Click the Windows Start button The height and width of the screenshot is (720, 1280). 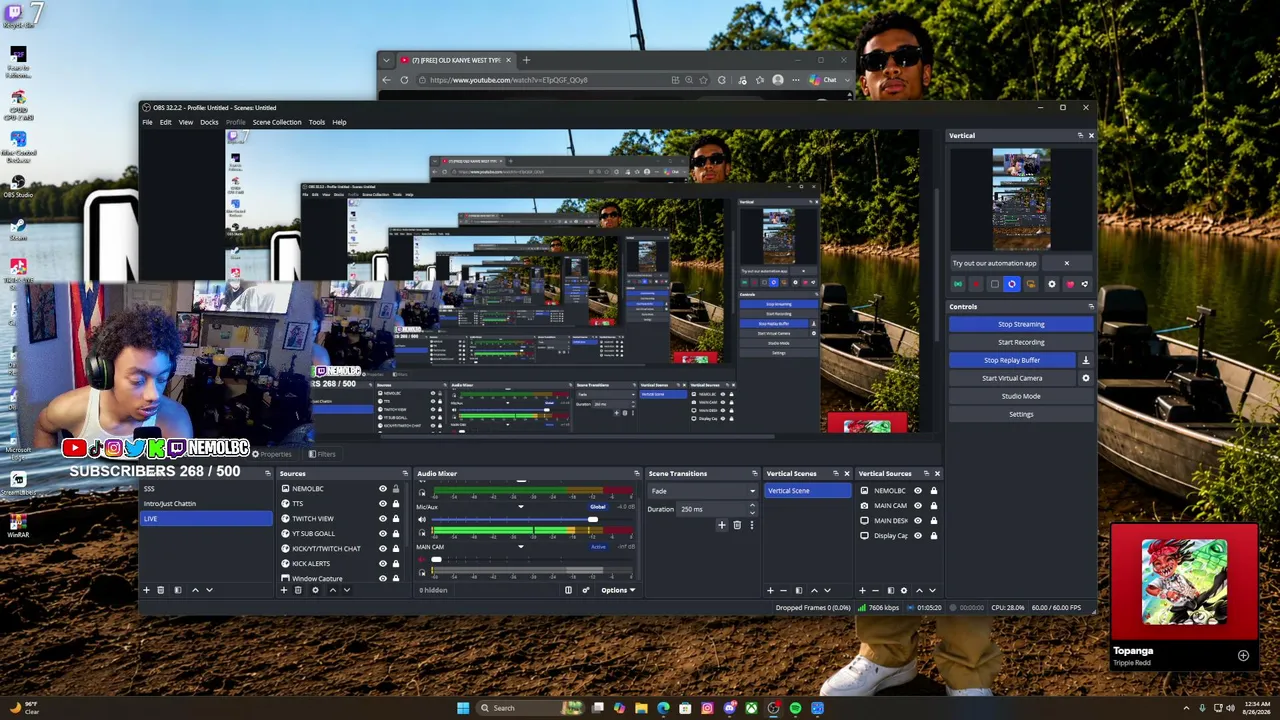click(463, 708)
